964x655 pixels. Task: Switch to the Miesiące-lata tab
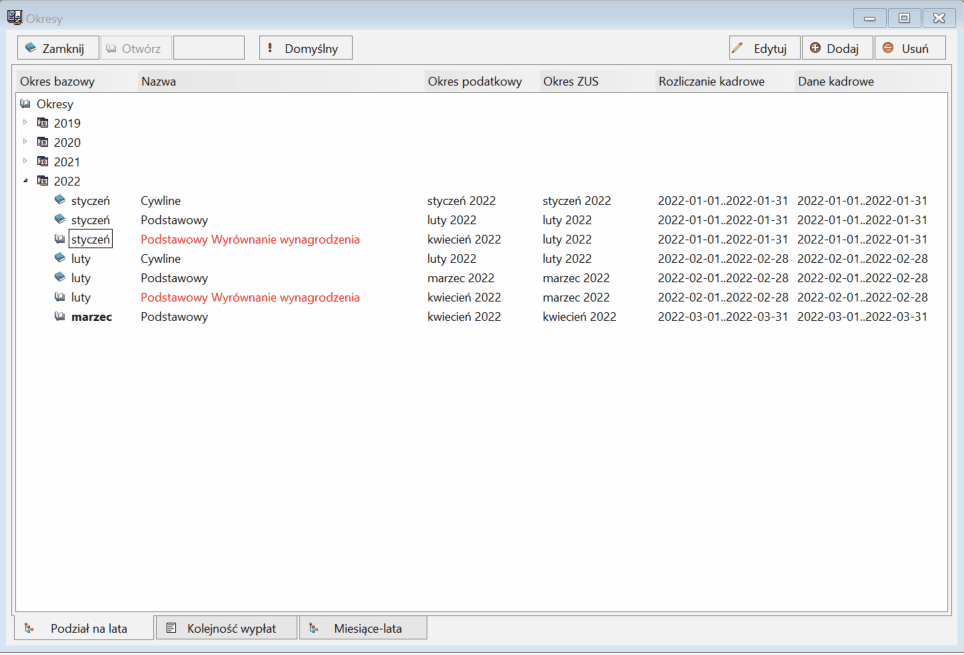click(x=363, y=628)
